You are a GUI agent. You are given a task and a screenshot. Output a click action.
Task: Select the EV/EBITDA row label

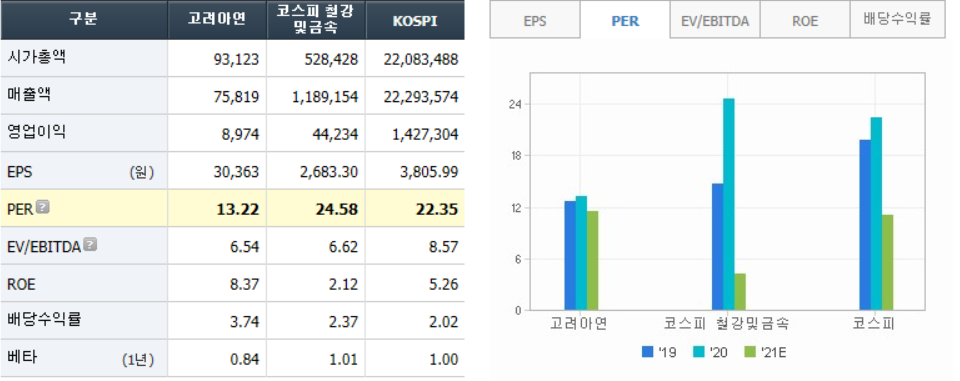tap(44, 247)
